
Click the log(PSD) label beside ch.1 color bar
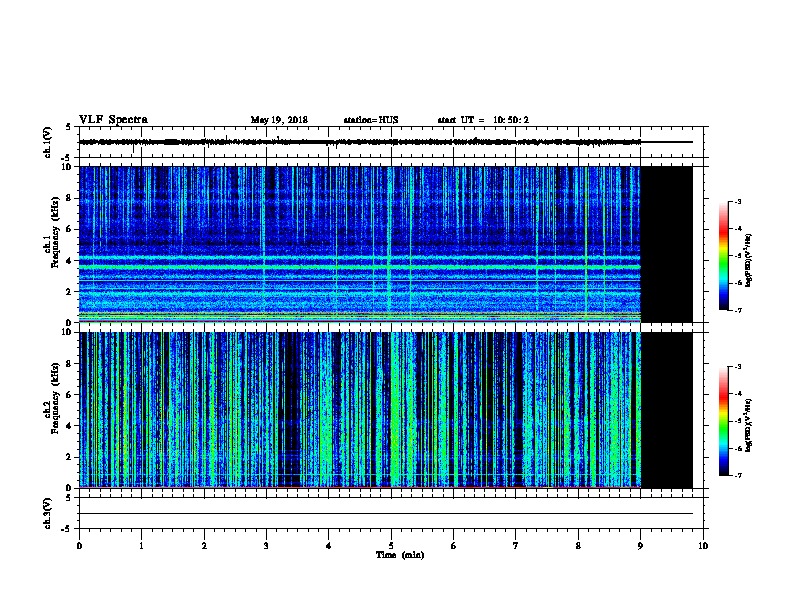[x=748, y=260]
